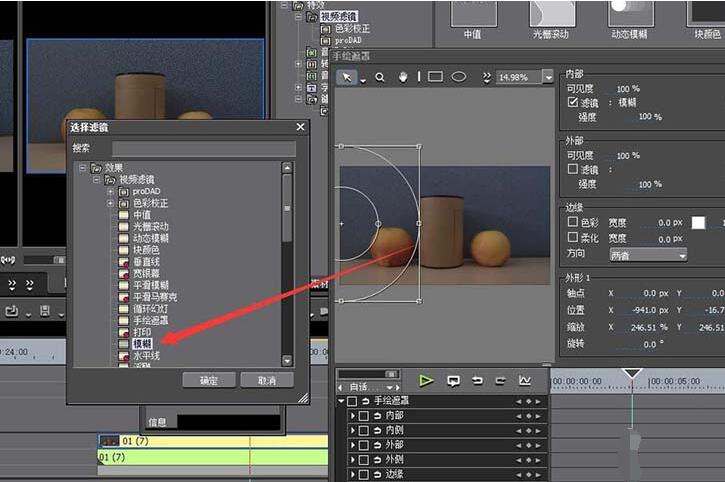Expand the proDAD node in filter tree

coord(111,191)
